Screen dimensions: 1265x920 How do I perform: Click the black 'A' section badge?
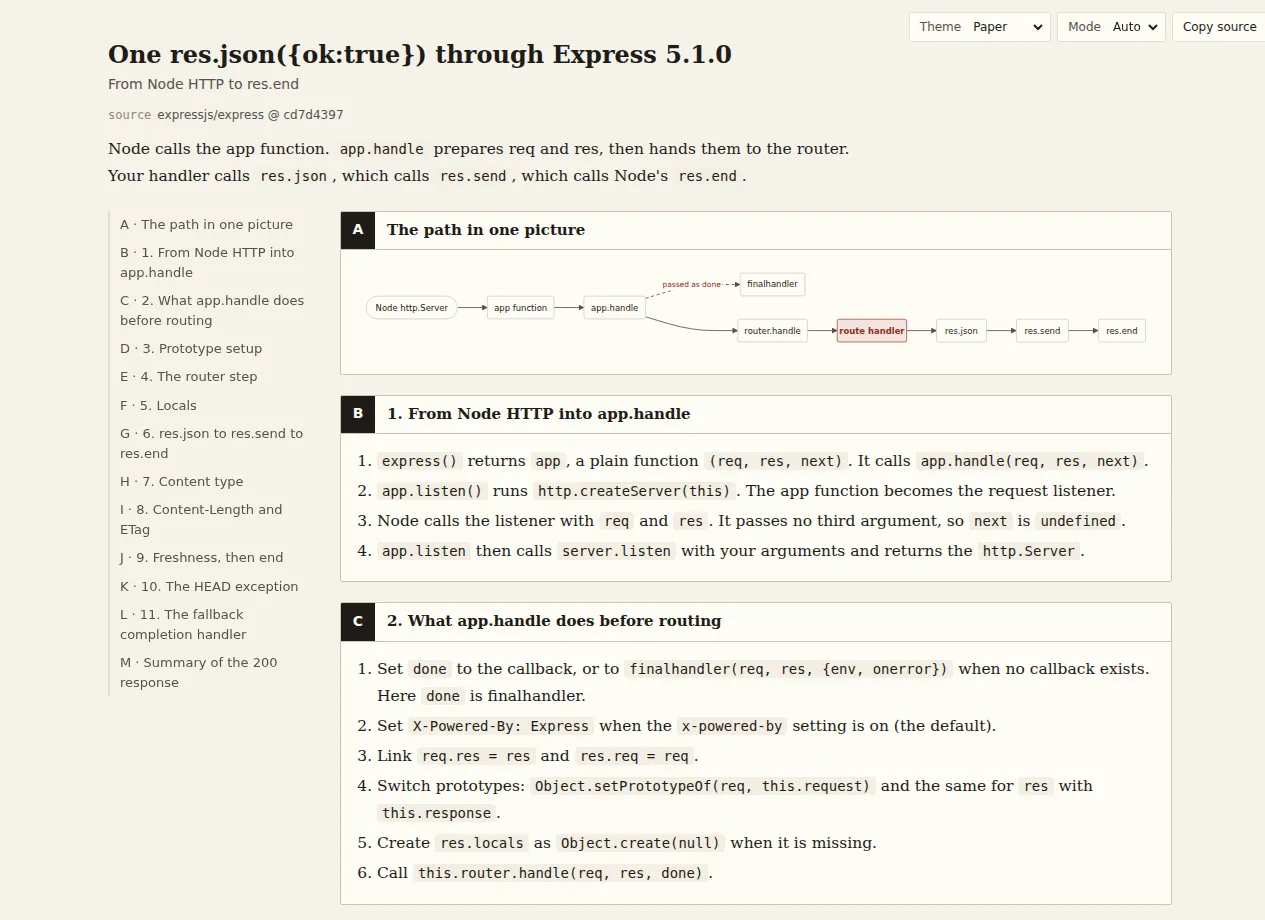(x=358, y=230)
